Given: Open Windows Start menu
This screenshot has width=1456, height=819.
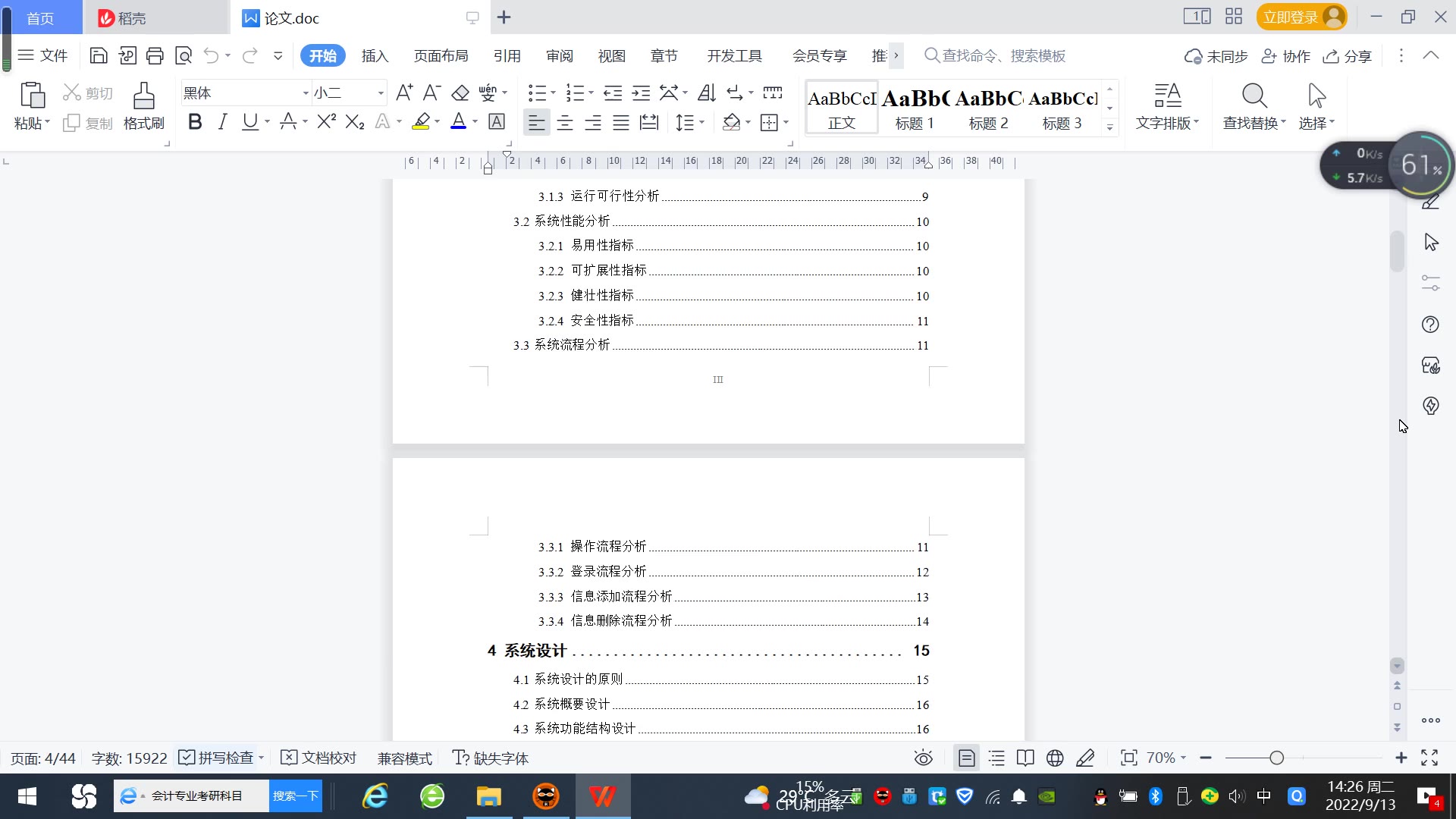Looking at the screenshot, I should click(x=27, y=796).
